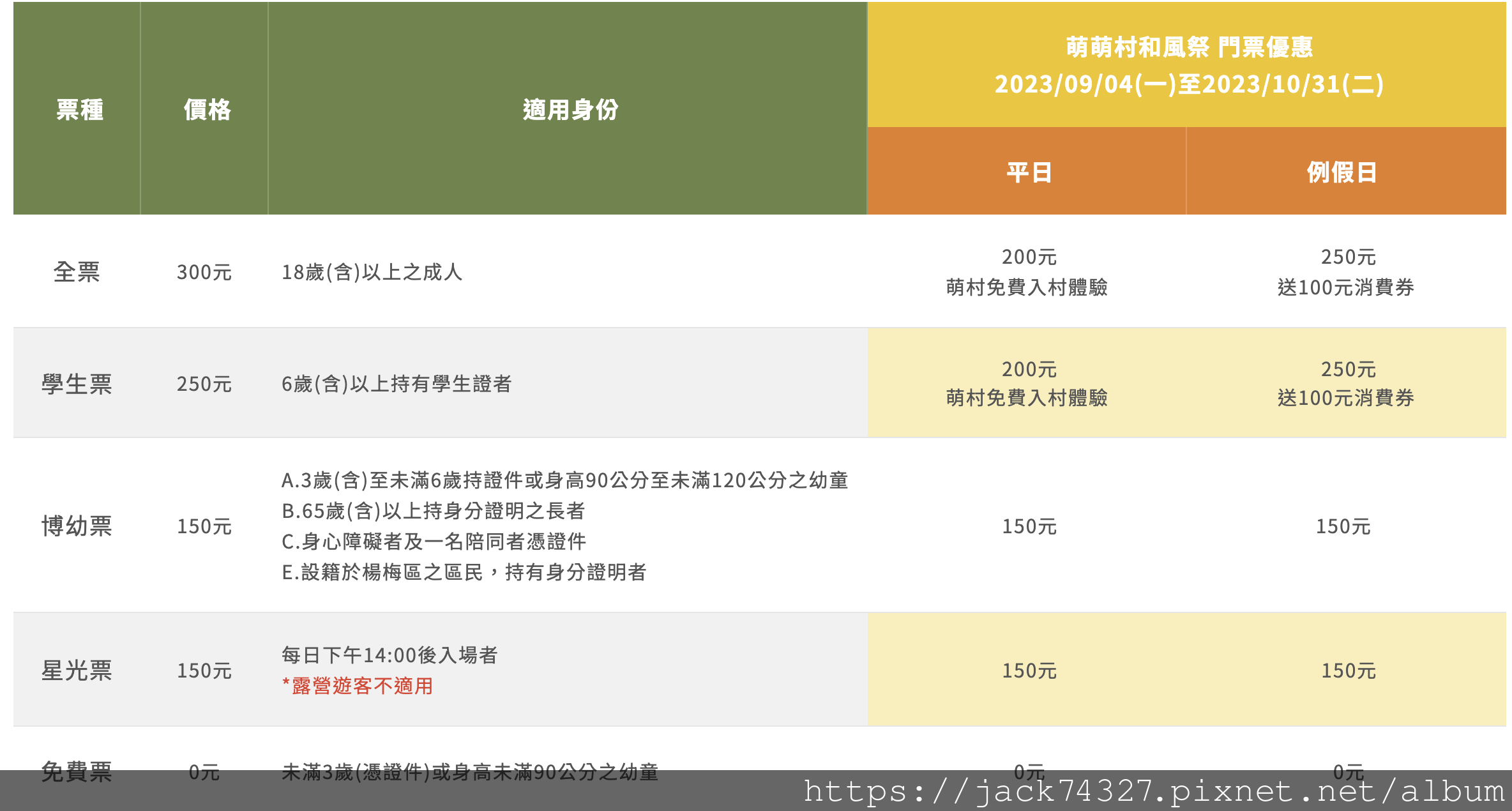Click the 平日 header cell
This screenshot has width=1512, height=811.
click(x=1029, y=172)
